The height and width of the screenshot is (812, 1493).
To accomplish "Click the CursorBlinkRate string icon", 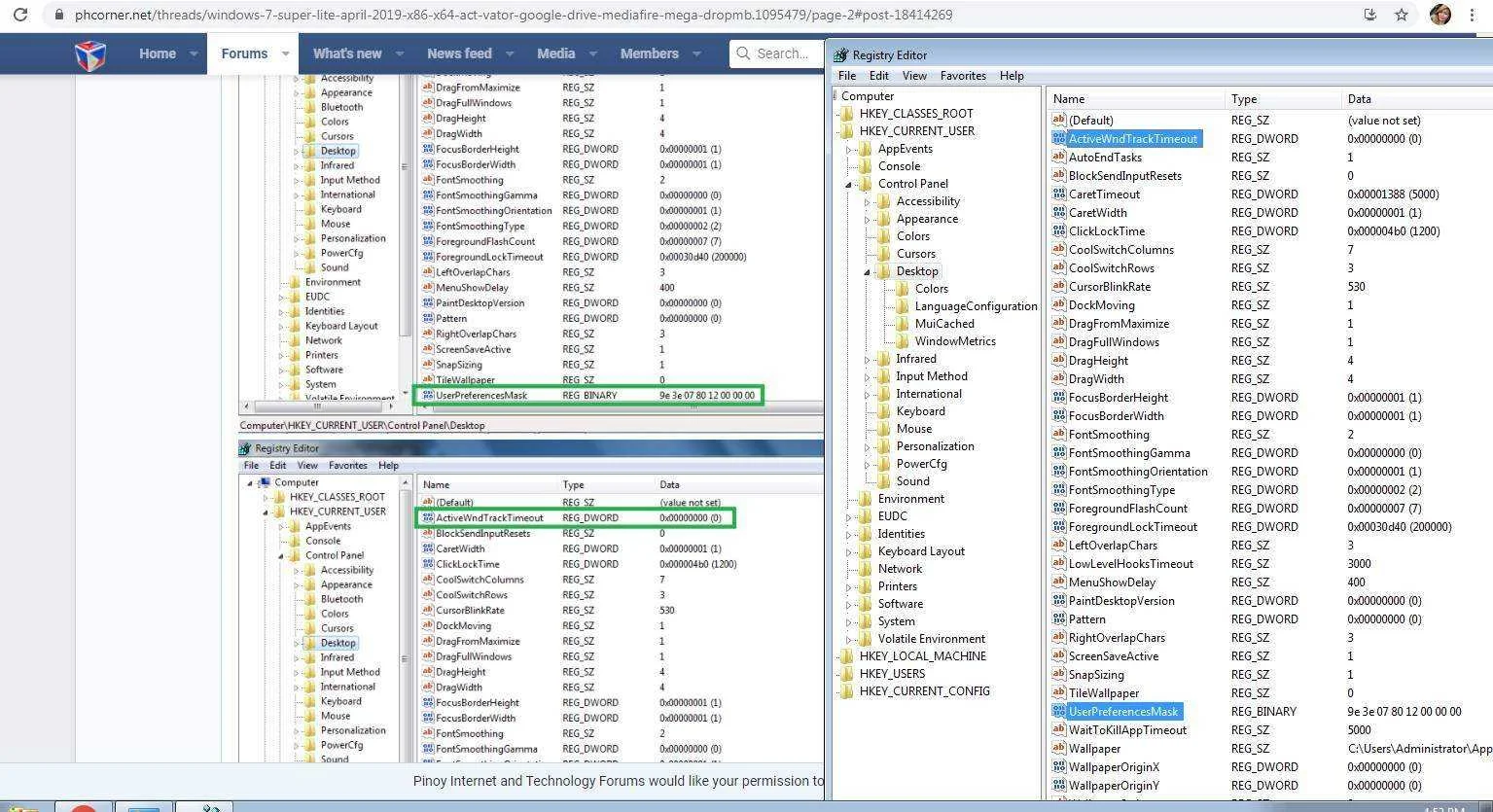I will click(x=1059, y=286).
